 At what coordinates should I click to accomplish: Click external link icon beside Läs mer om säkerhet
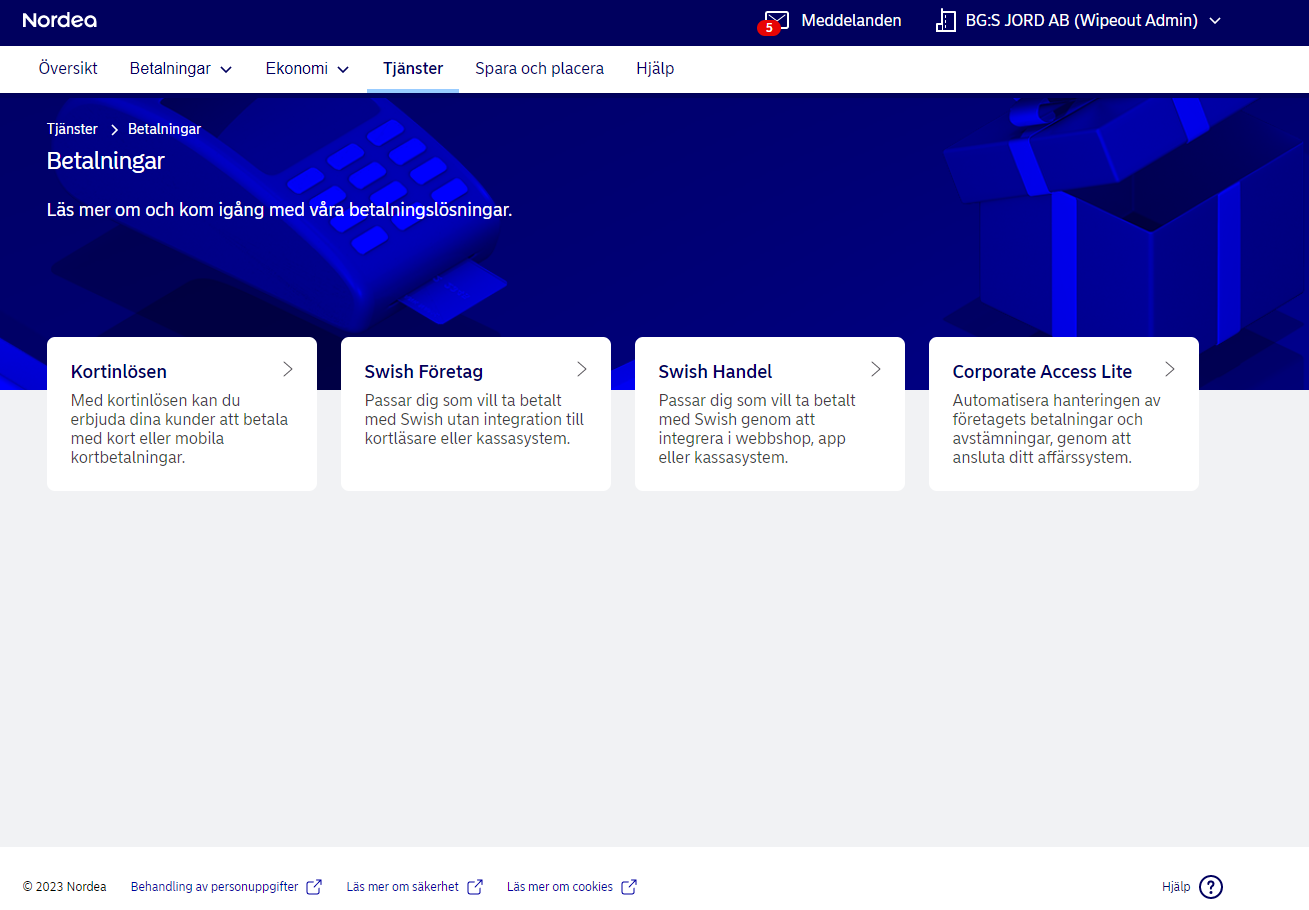pos(475,887)
